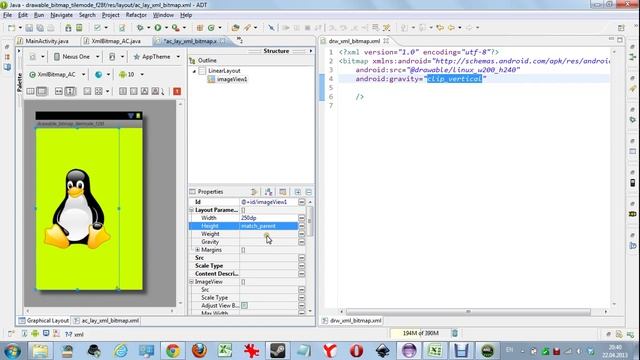Open the Project menu
Screen dimensions: 640x360
click(x=111, y=15)
